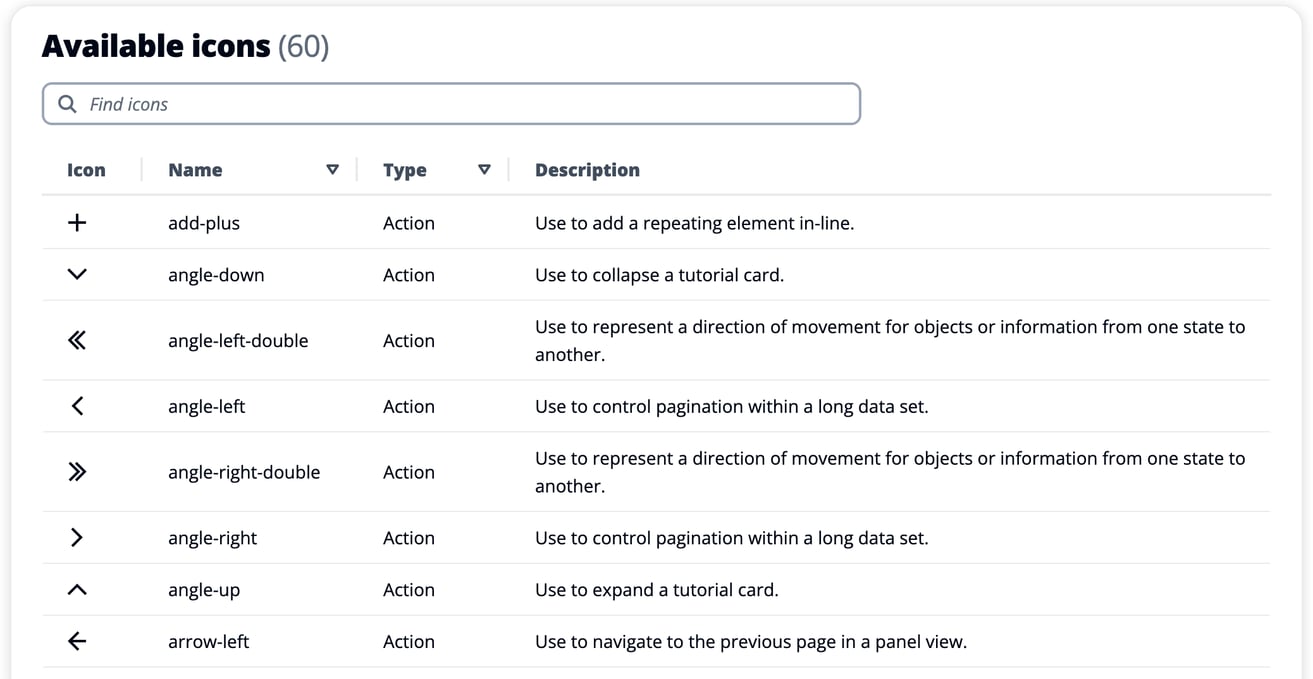Select the angle-up icon
Screen dimensions: 1313x679
click(77, 589)
